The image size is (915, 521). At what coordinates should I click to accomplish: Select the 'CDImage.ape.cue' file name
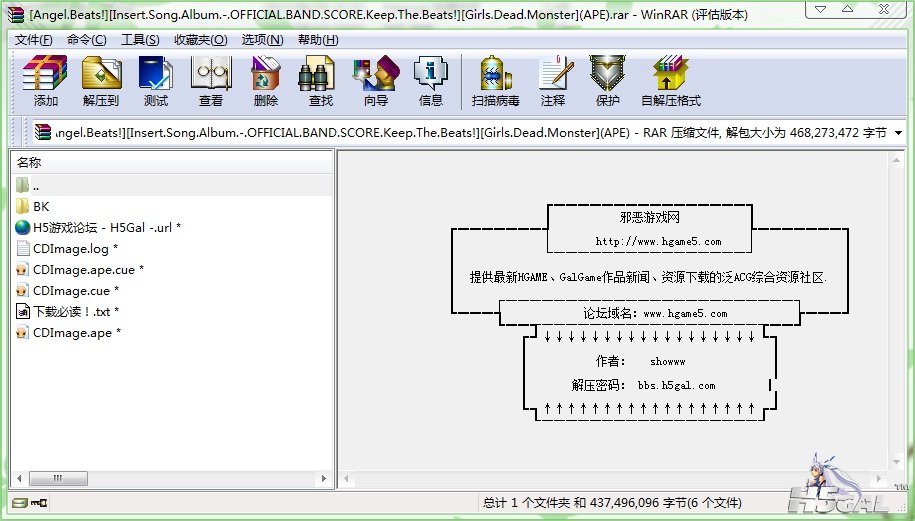coord(88,270)
